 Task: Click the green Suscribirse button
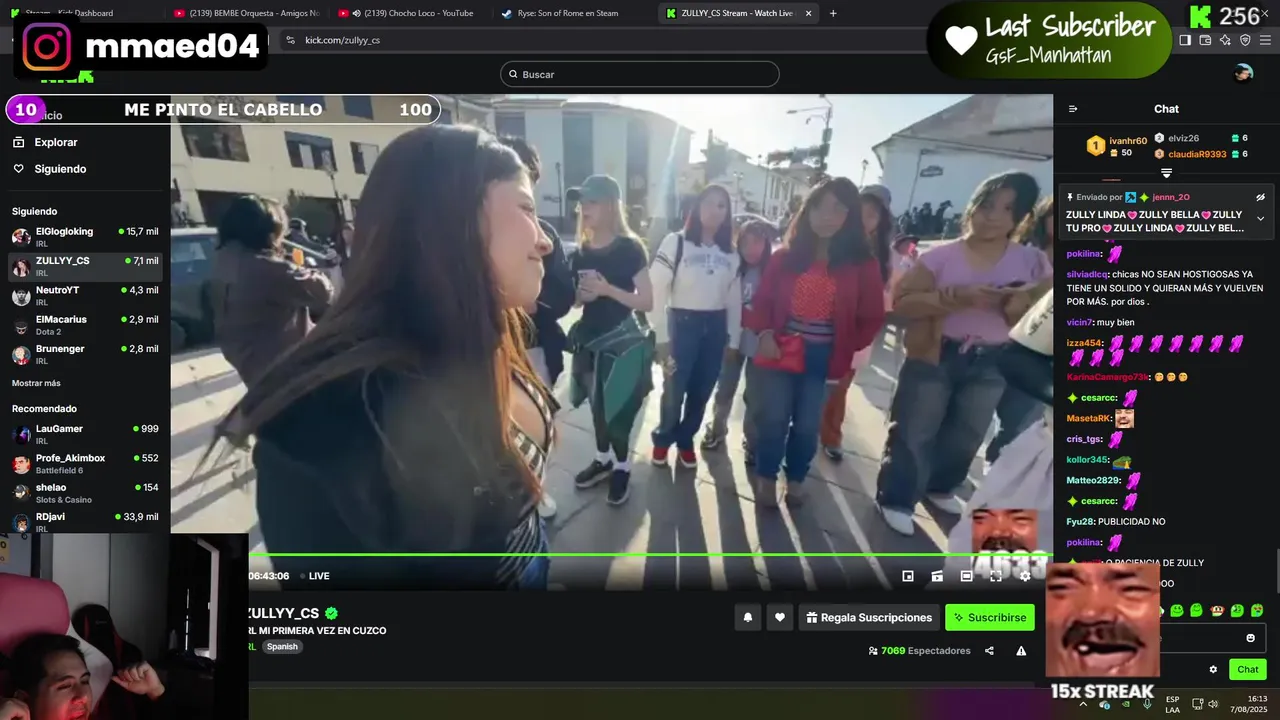click(990, 618)
